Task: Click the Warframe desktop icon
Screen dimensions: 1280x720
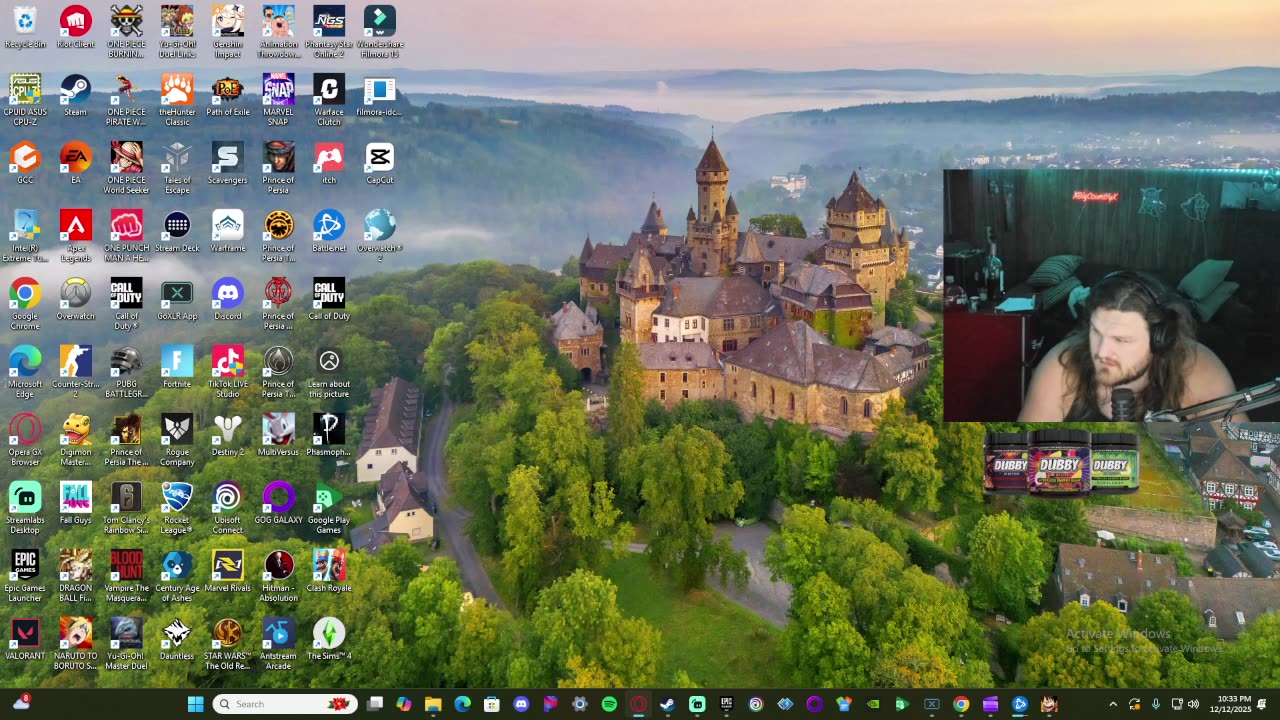Action: click(x=227, y=232)
